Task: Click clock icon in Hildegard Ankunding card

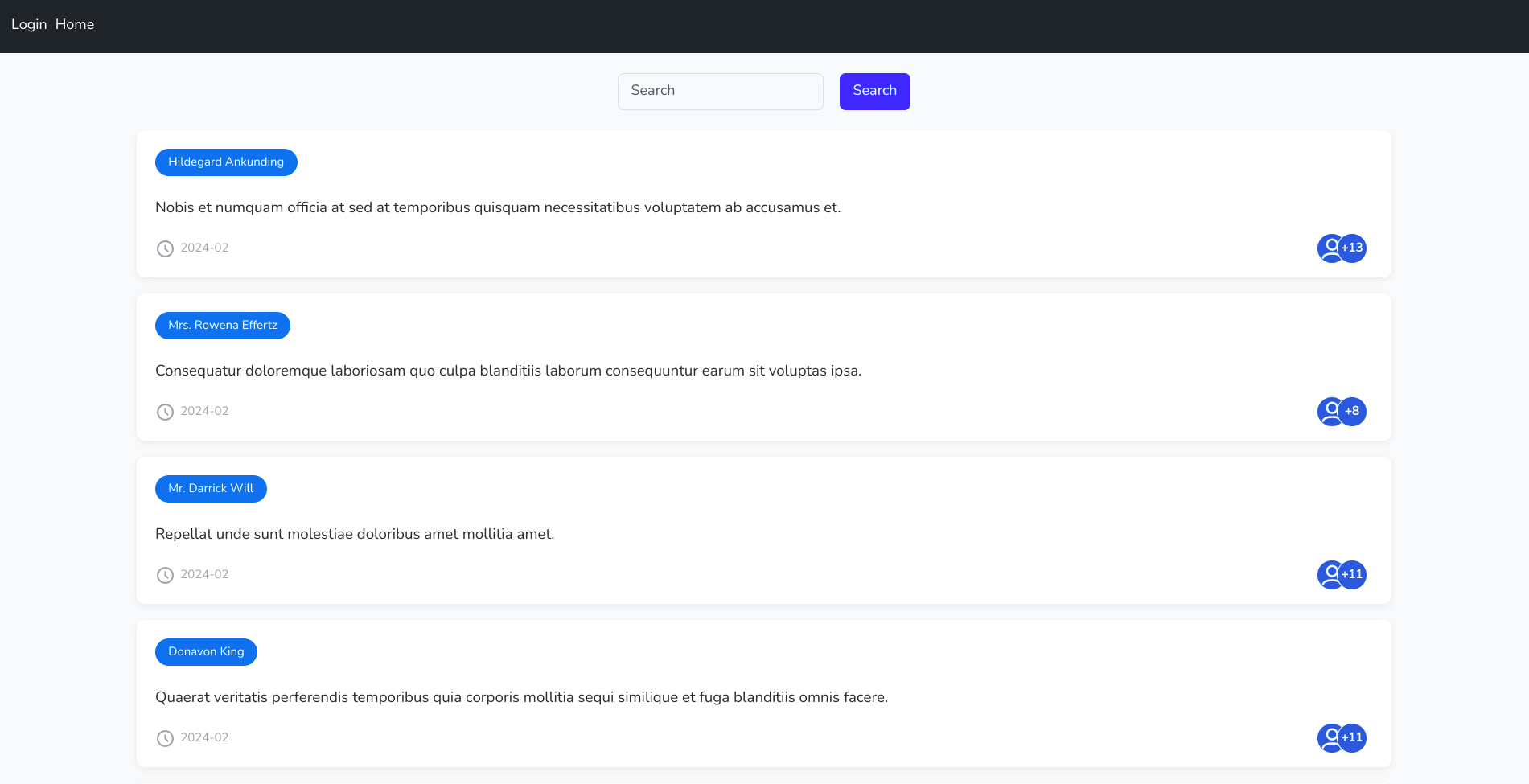Action: click(x=165, y=248)
